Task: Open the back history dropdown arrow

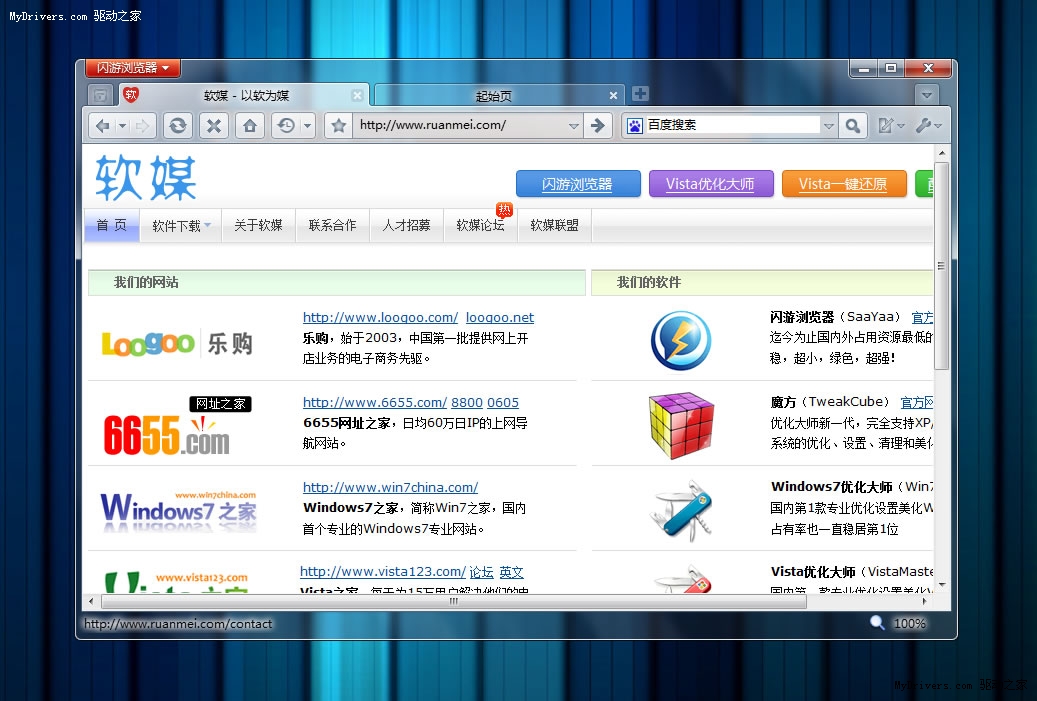Action: point(122,126)
